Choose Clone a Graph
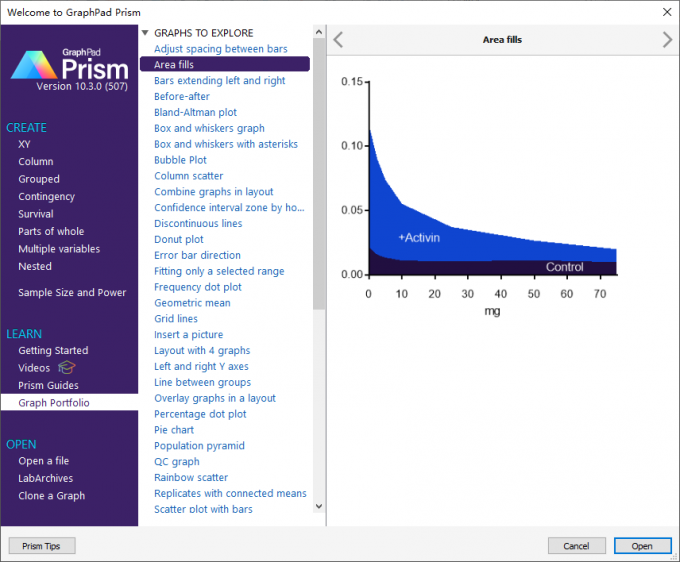The image size is (680, 562). (51, 496)
